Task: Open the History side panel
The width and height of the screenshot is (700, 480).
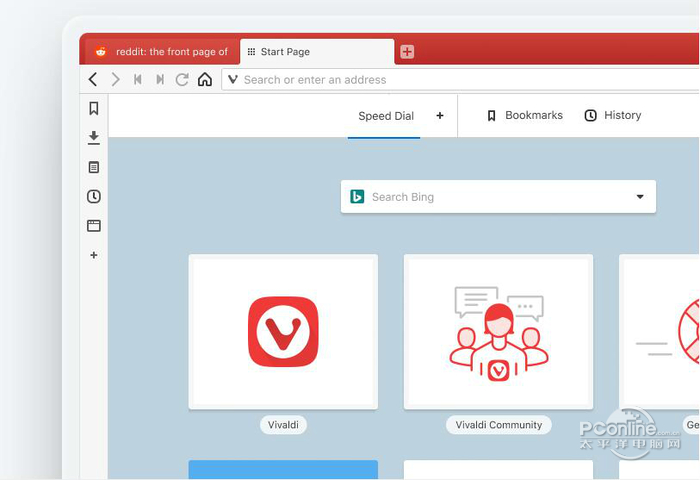Action: pos(94,196)
